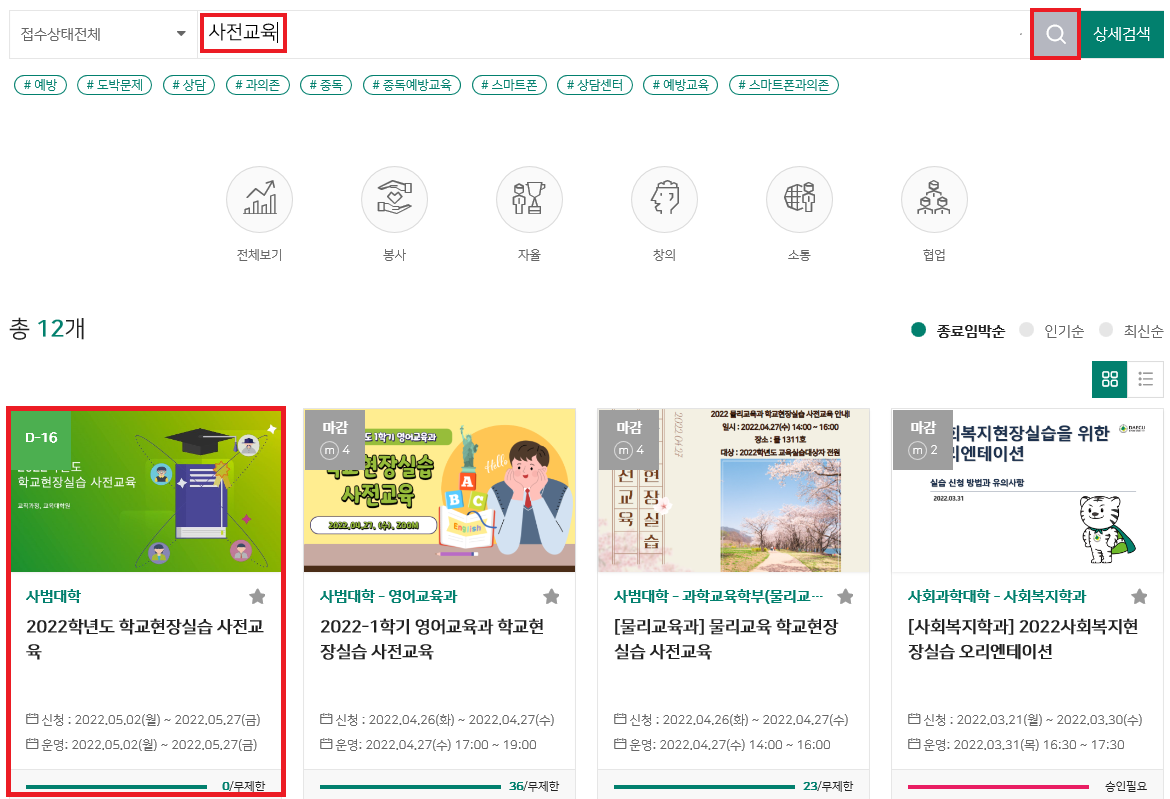The width and height of the screenshot is (1170, 799).
Task: Open the 창의 category icon
Action: point(664,199)
